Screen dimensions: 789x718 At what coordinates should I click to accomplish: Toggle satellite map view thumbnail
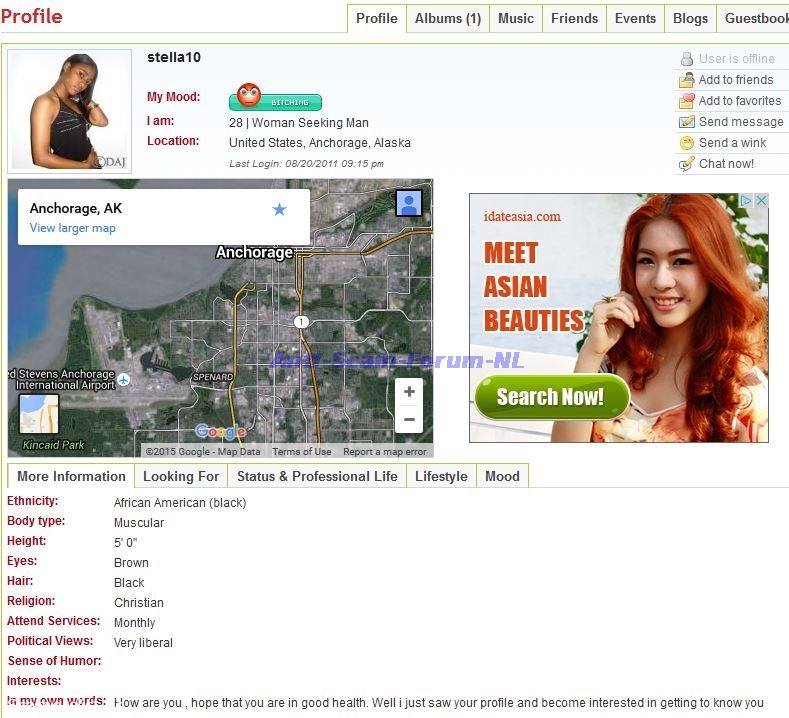click(39, 413)
